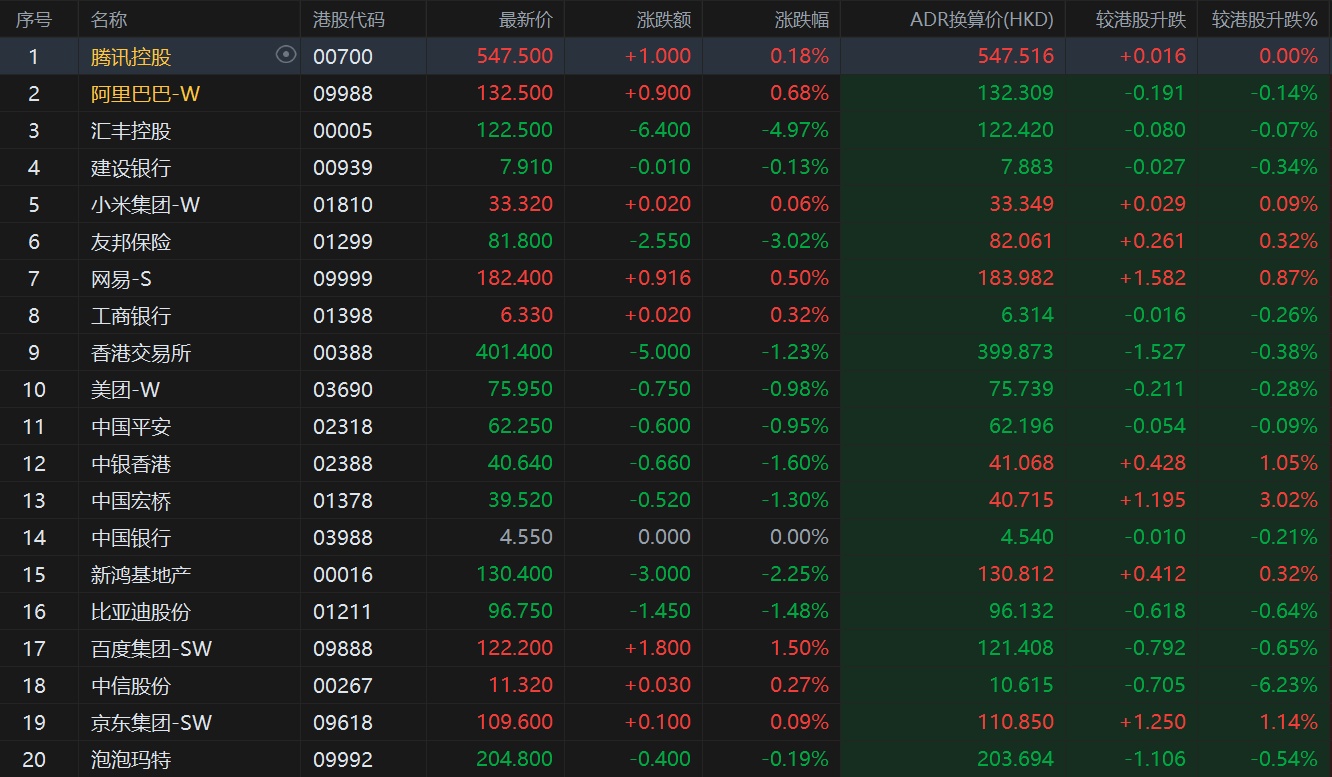Sort by 较港股升跌% column header
The image size is (1332, 777).
point(1264,19)
